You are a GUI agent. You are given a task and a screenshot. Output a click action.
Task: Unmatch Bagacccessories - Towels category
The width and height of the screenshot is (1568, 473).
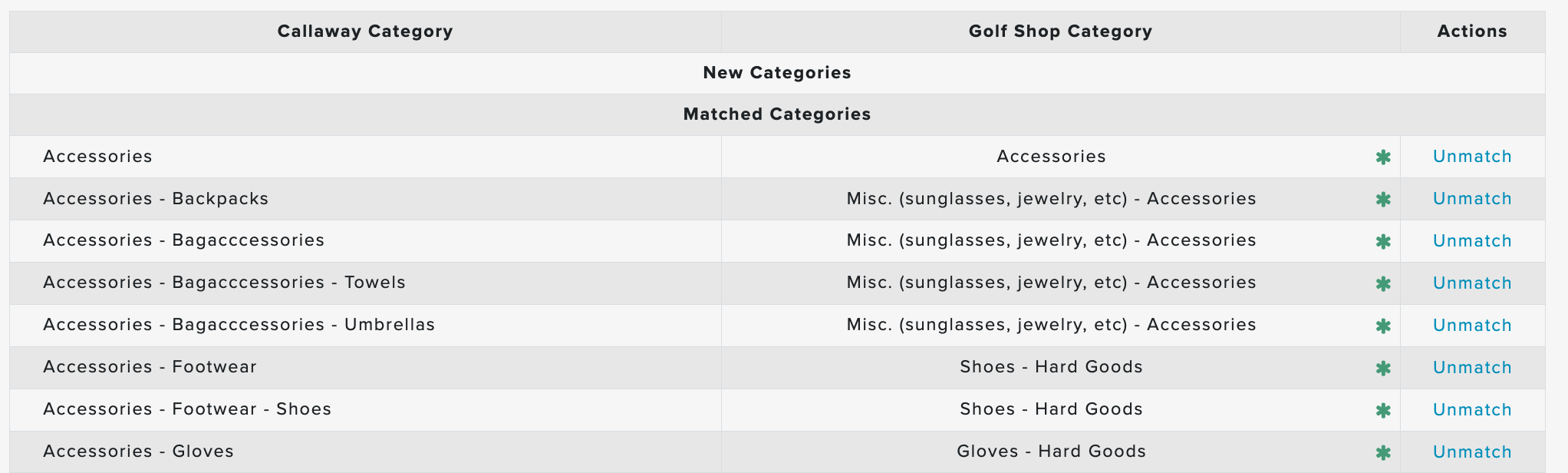pyautogui.click(x=1472, y=283)
